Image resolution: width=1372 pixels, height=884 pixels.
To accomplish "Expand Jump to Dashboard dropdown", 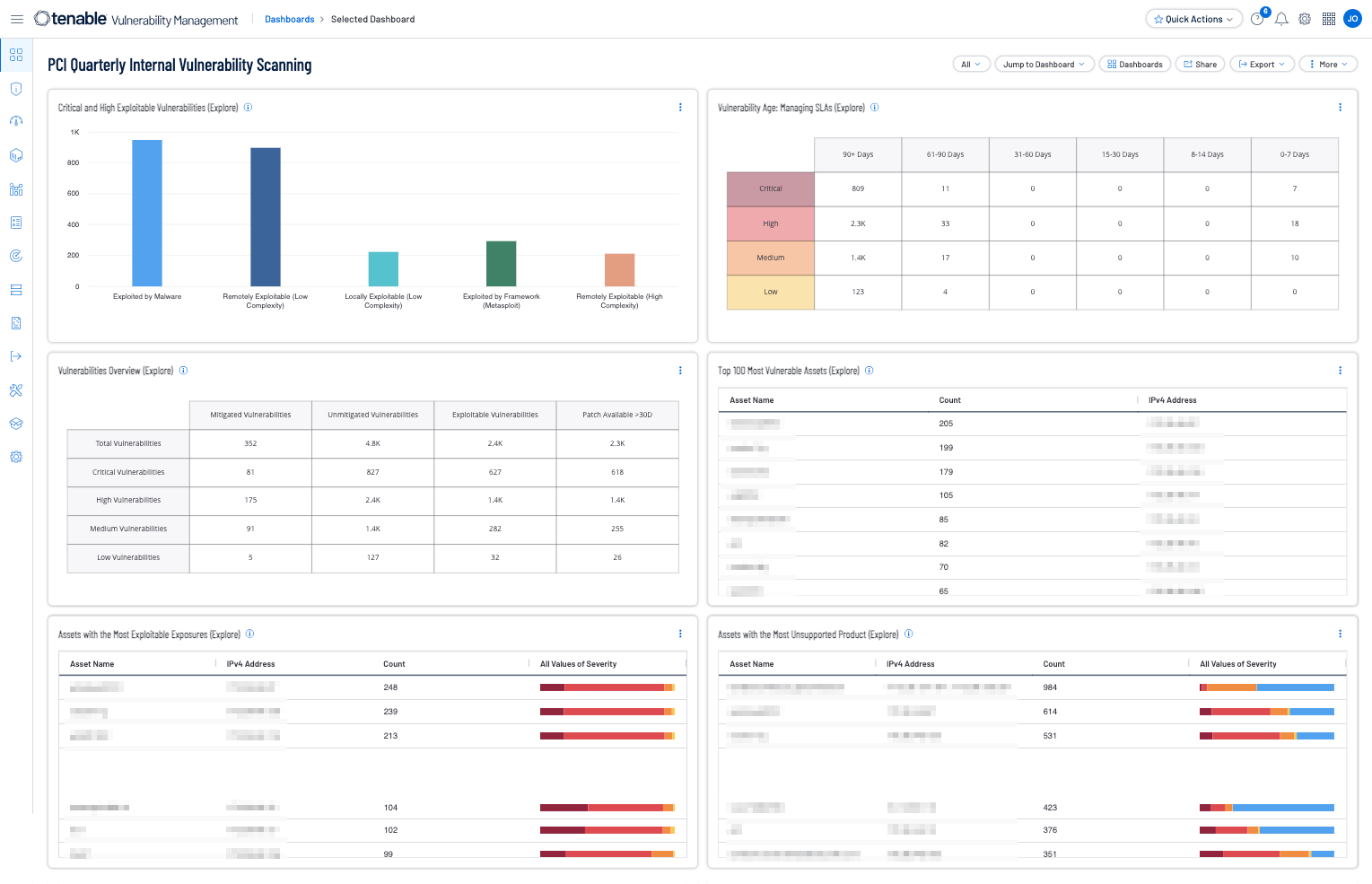I will [1044, 64].
